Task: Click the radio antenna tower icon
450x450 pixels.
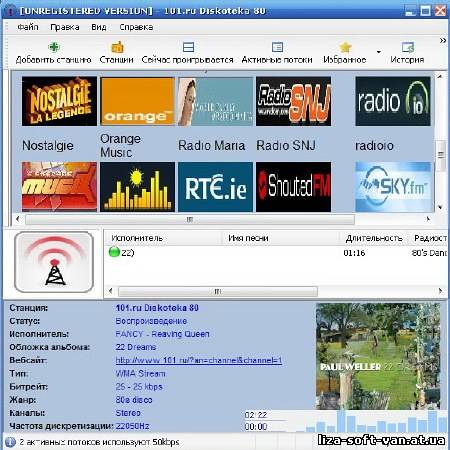Action: tap(54, 262)
